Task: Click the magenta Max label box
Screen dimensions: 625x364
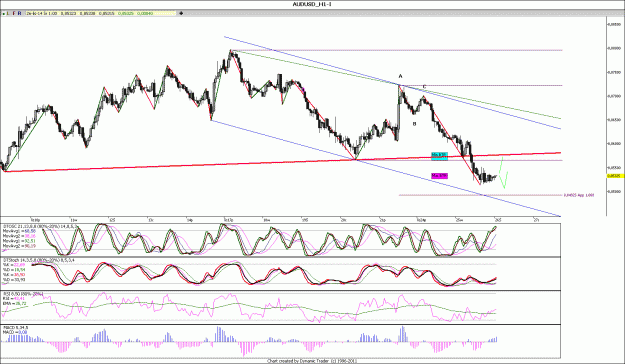Action: (440, 175)
